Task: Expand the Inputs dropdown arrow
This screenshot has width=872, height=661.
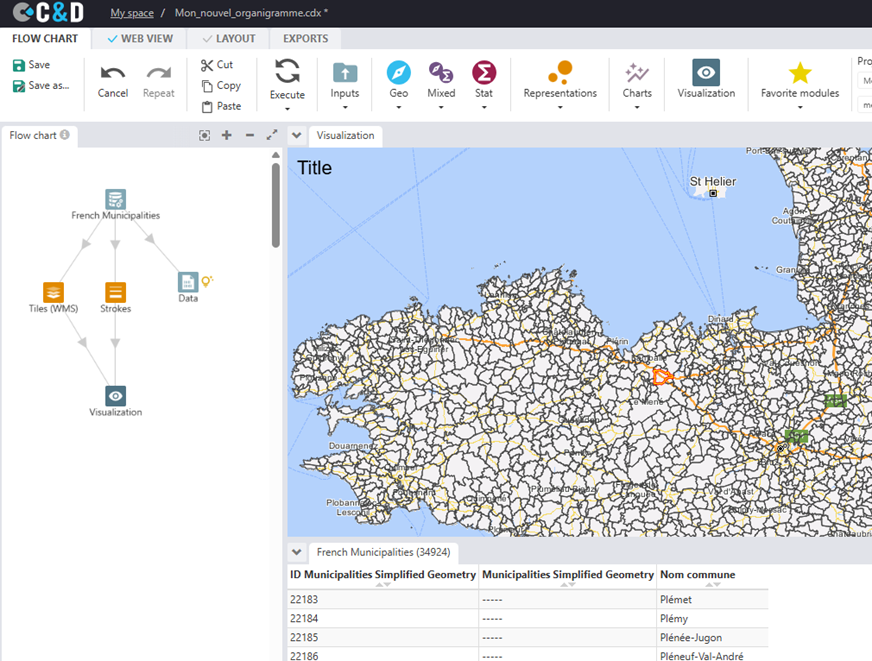Action: point(345,107)
